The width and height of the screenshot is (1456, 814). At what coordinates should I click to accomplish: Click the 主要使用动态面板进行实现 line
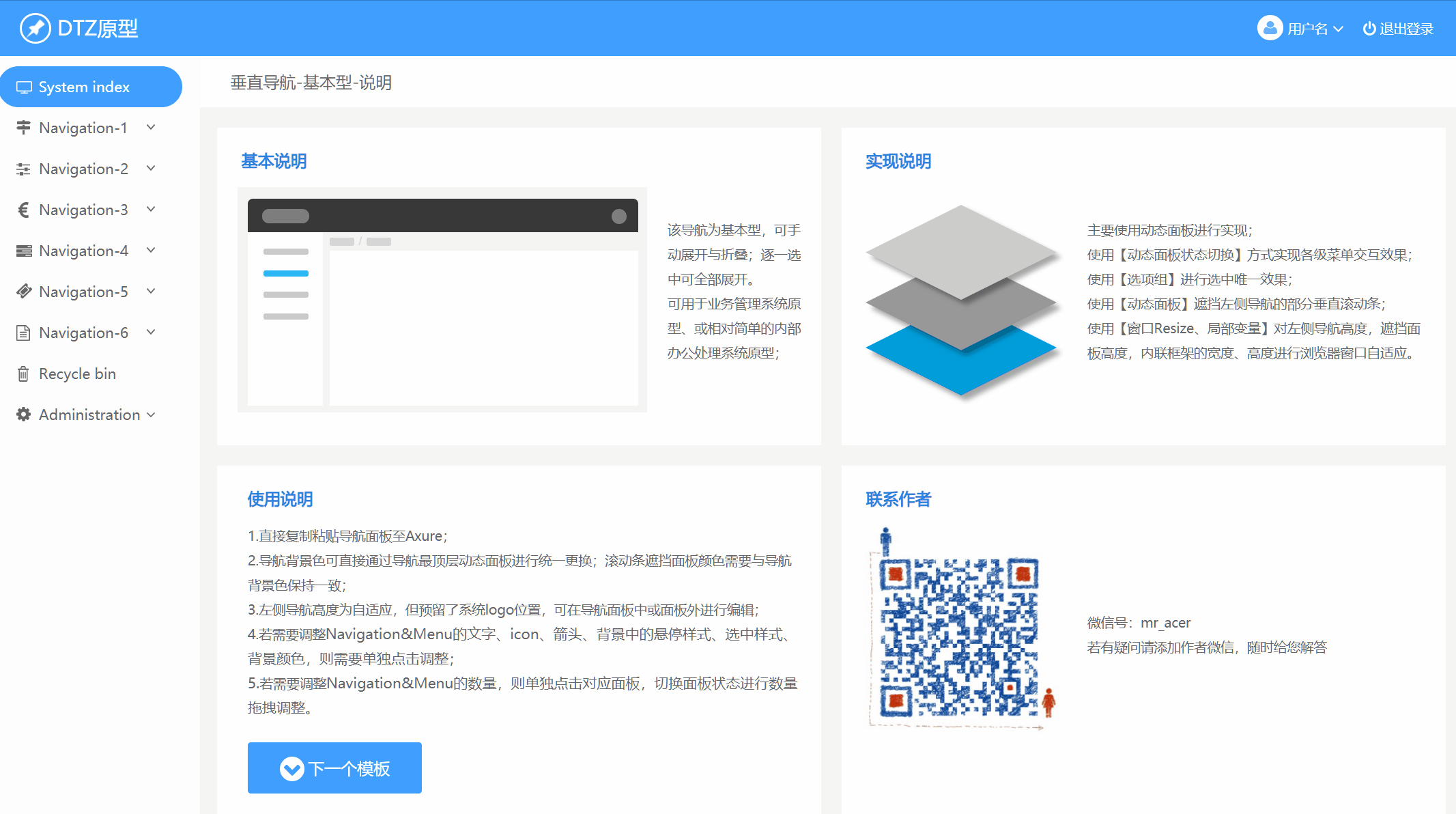1170,230
